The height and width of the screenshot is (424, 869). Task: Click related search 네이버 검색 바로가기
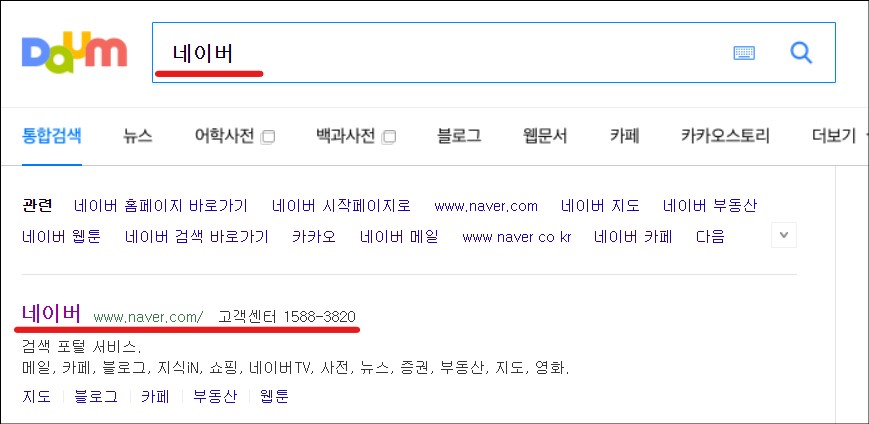click(x=197, y=237)
